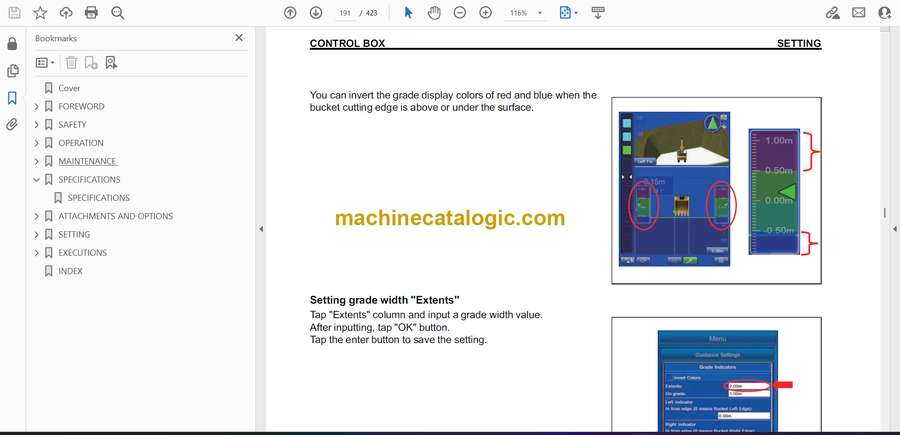
Task: Add this document to starred favorites
Action: 40,13
